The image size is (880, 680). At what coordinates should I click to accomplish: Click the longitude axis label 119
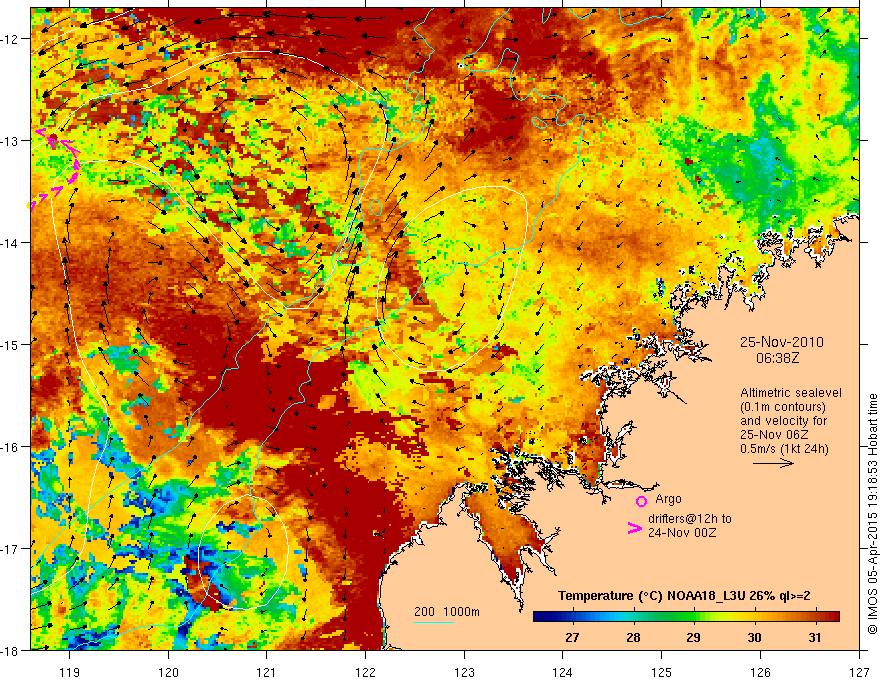[70, 672]
